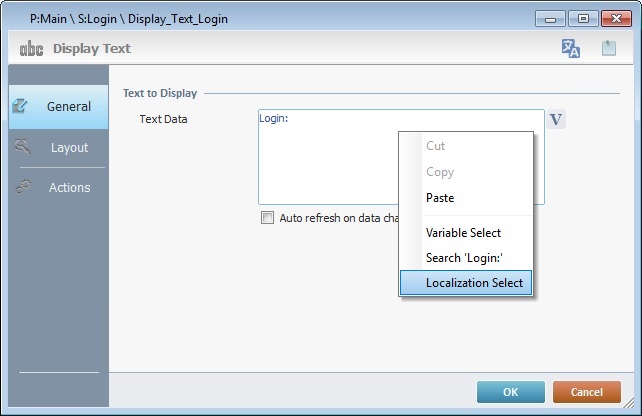Go to the Actions tab

point(58,187)
